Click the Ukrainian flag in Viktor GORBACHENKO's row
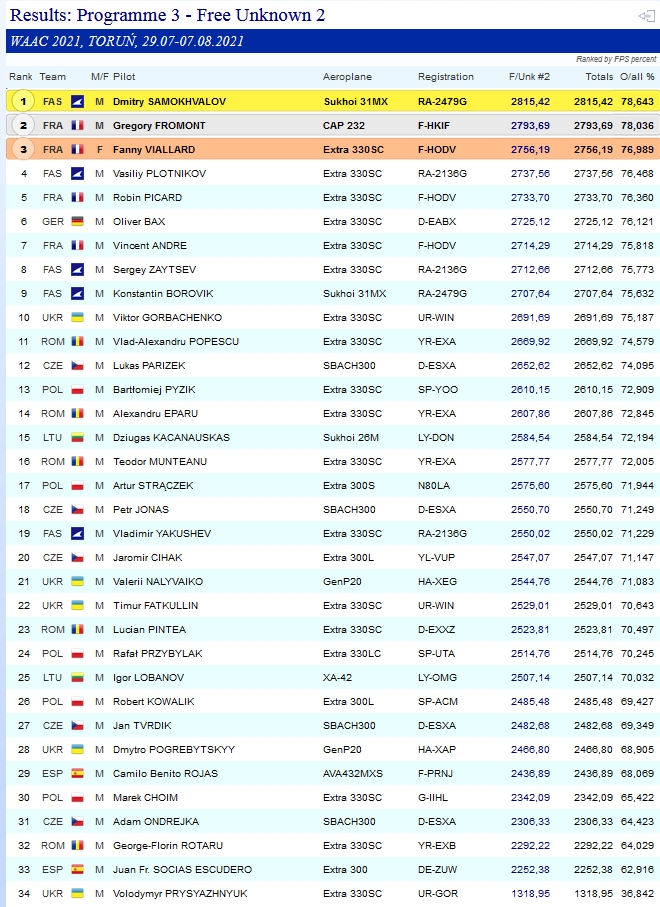This screenshot has width=660, height=907. [x=78, y=317]
